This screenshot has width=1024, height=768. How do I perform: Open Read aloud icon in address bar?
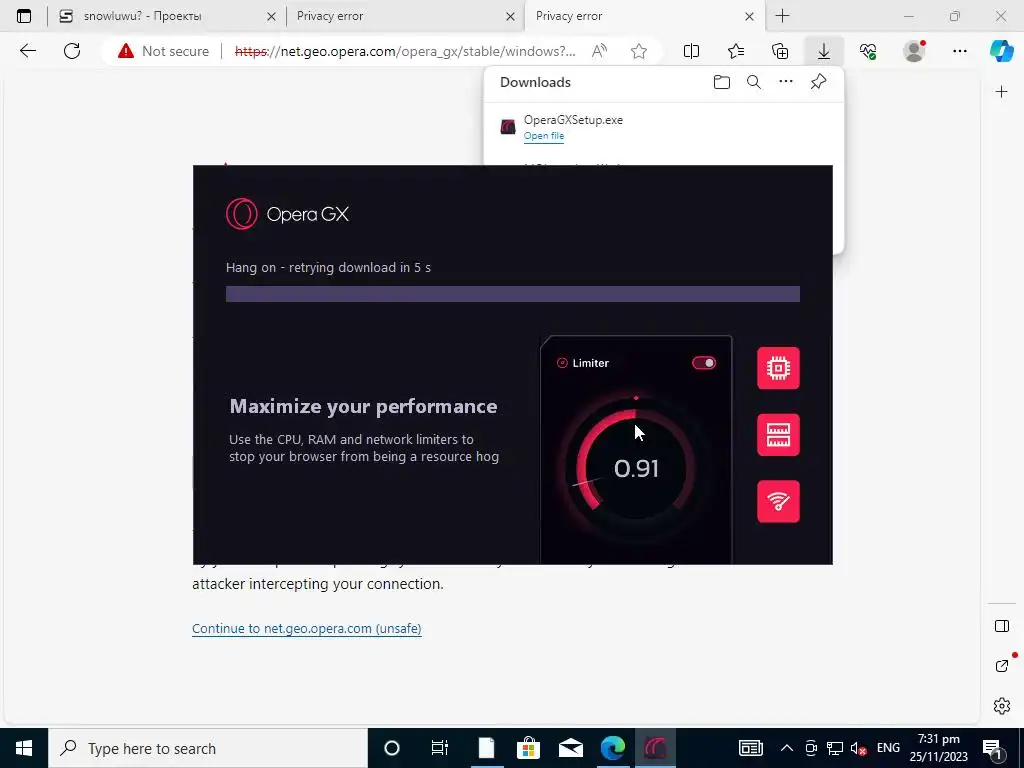(599, 51)
